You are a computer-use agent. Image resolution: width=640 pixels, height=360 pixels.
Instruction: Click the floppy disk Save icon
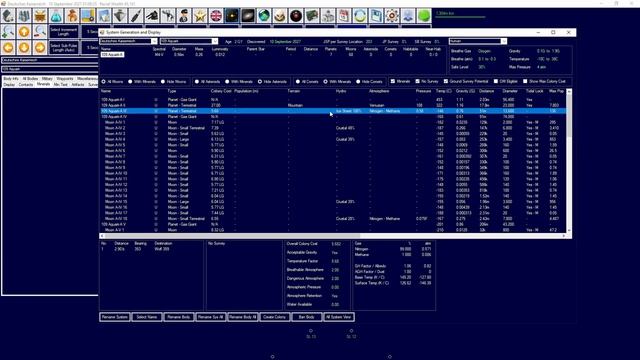(x=376, y=16)
